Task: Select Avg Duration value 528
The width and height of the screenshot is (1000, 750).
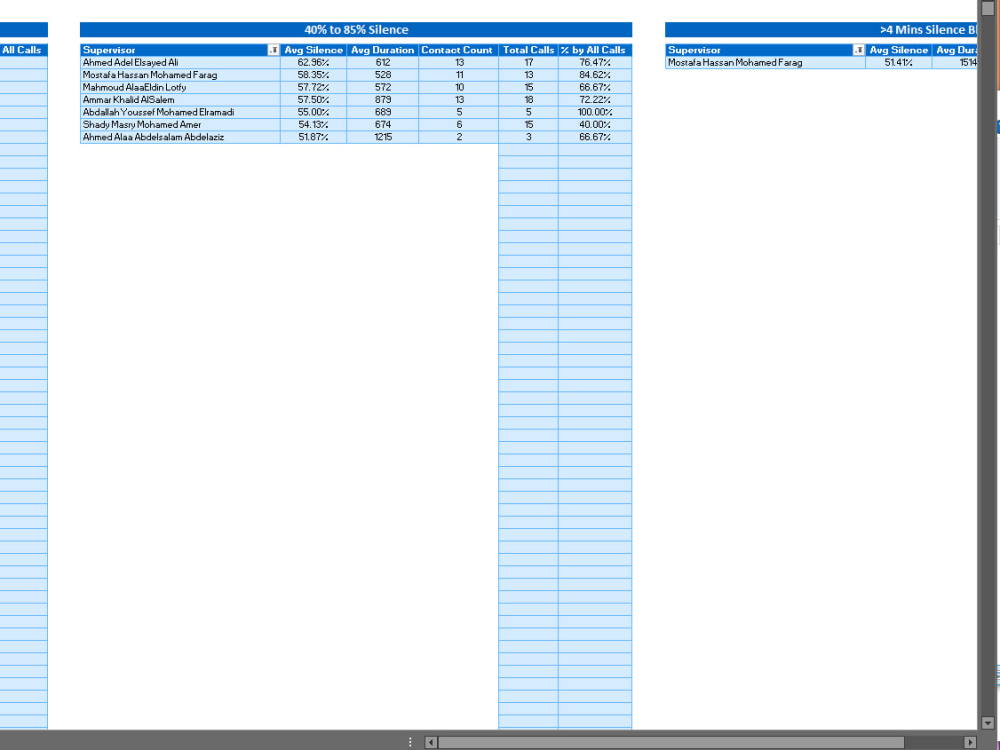Action: 383,75
